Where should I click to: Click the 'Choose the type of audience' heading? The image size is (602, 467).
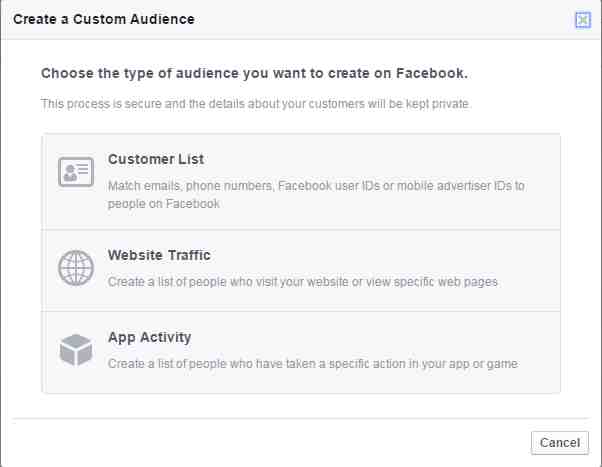254,73
